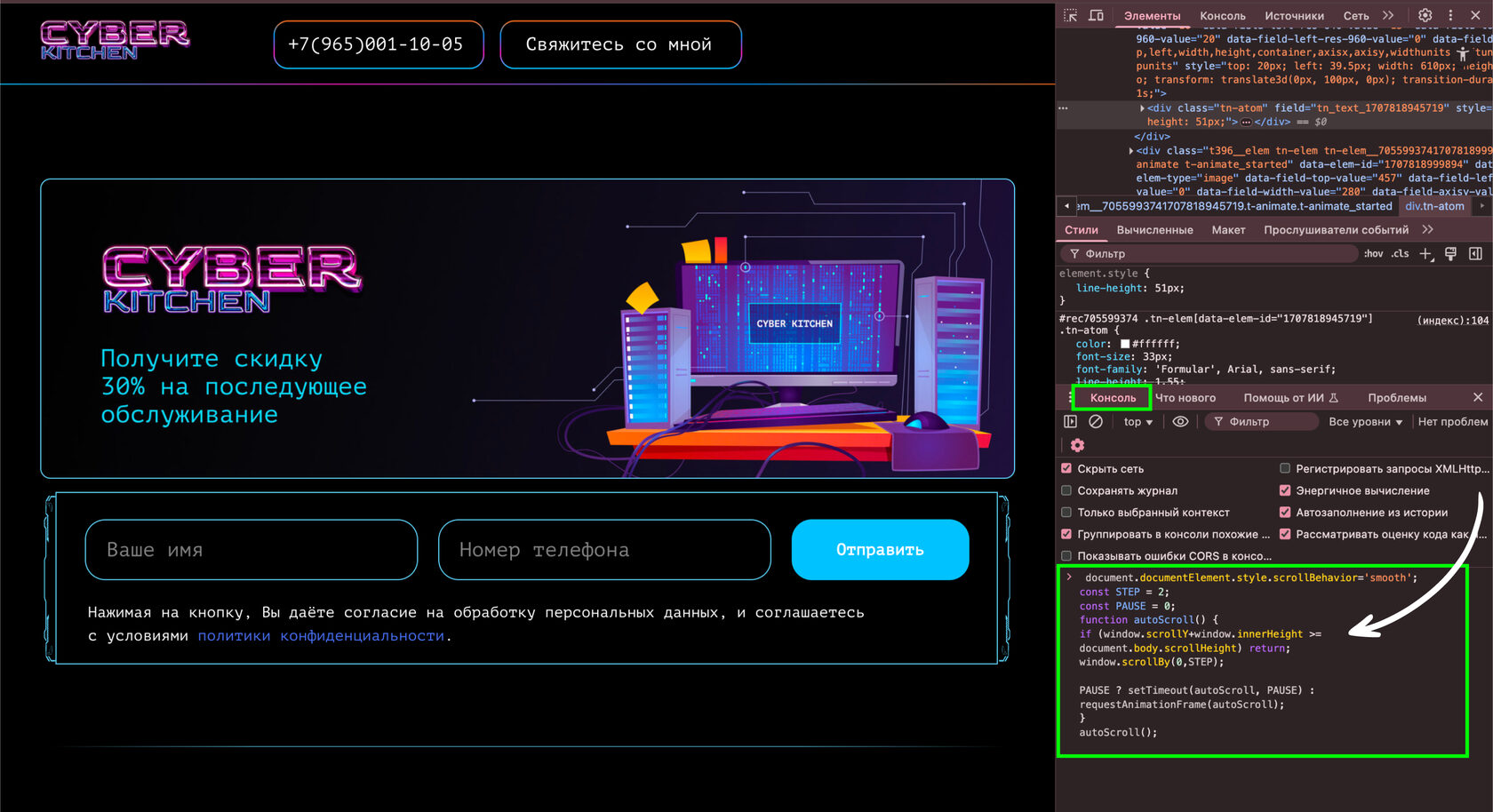The width and height of the screenshot is (1493, 812).
Task: Open the Вычисленные pane
Action: (1154, 230)
